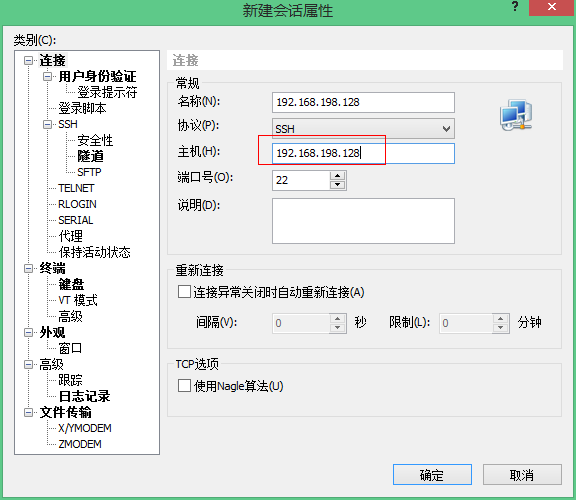
Task: Select VT 模式 tree item
Action: tap(78, 301)
